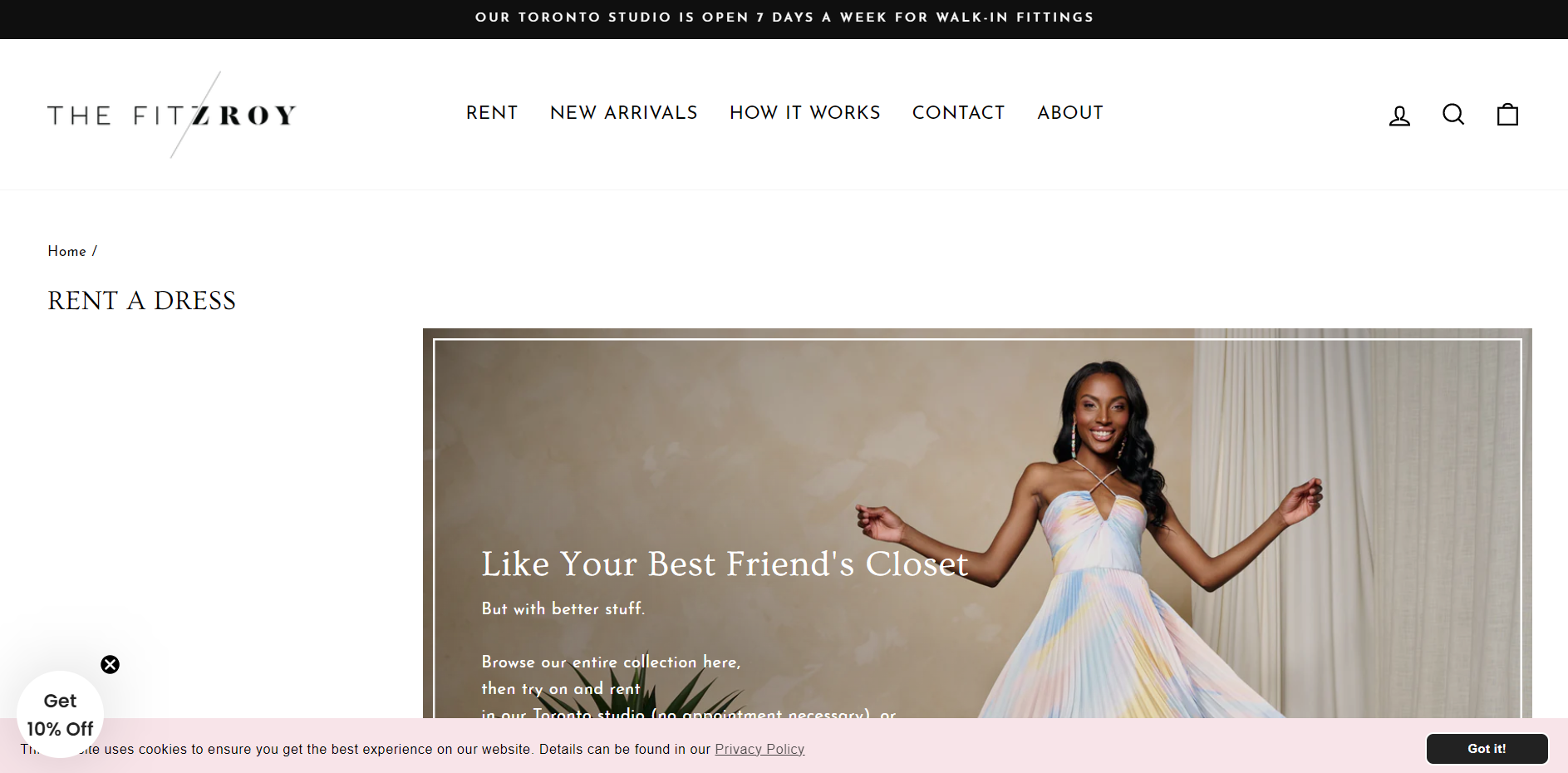This screenshot has width=1568, height=773.
Task: Open the account login icon
Action: tap(1399, 115)
